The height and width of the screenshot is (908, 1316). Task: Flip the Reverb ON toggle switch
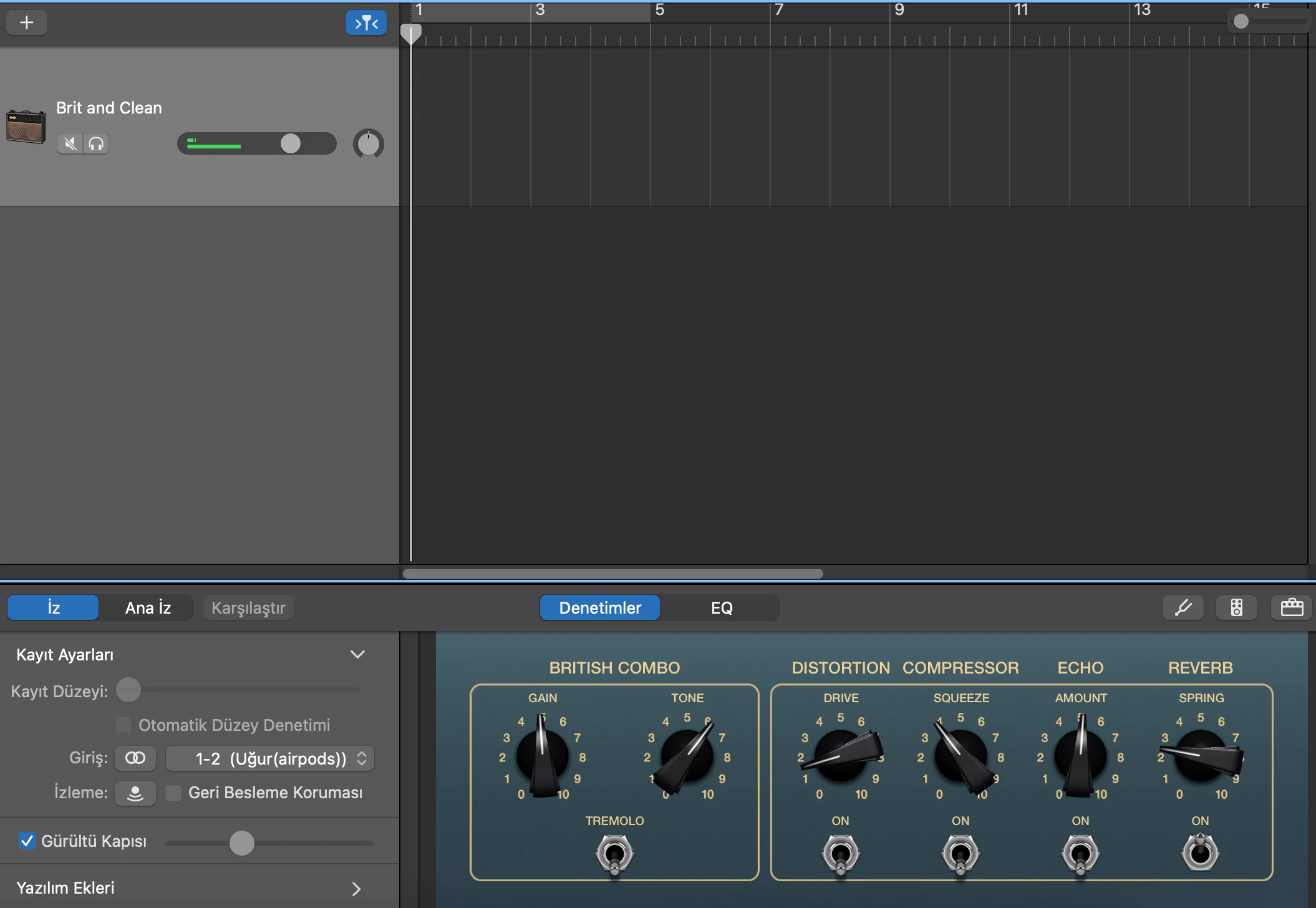tap(1200, 853)
